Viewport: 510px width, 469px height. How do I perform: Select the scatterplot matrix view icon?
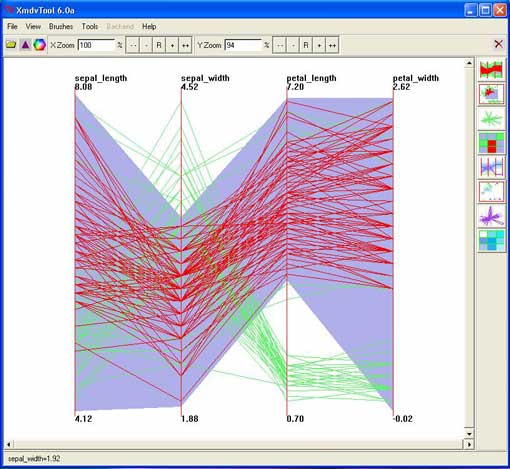(491, 94)
